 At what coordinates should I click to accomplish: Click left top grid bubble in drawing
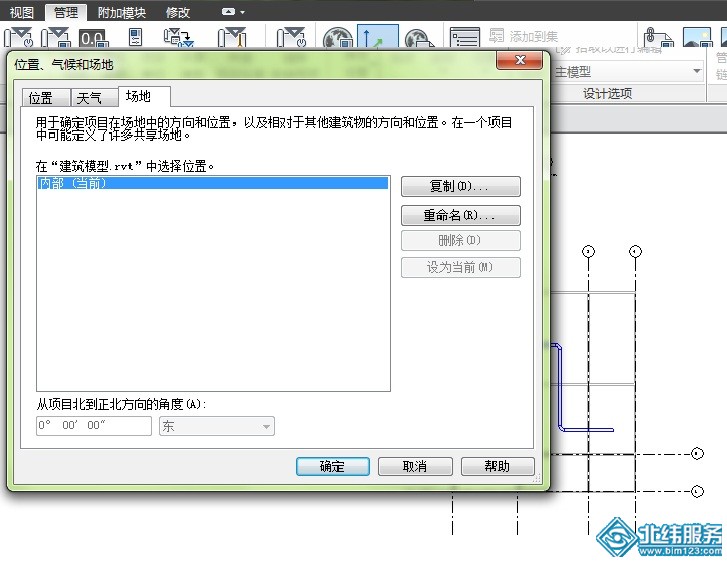coord(588,251)
